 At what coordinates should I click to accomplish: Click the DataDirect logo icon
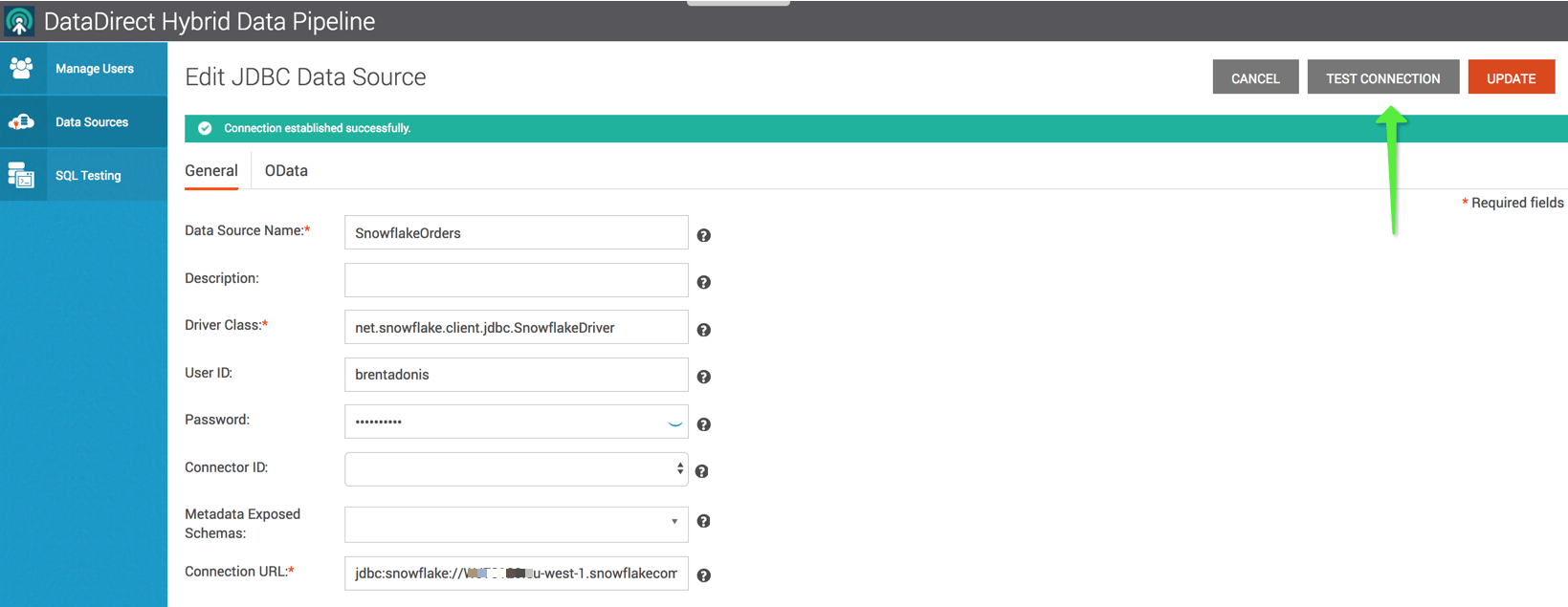pos(19,21)
